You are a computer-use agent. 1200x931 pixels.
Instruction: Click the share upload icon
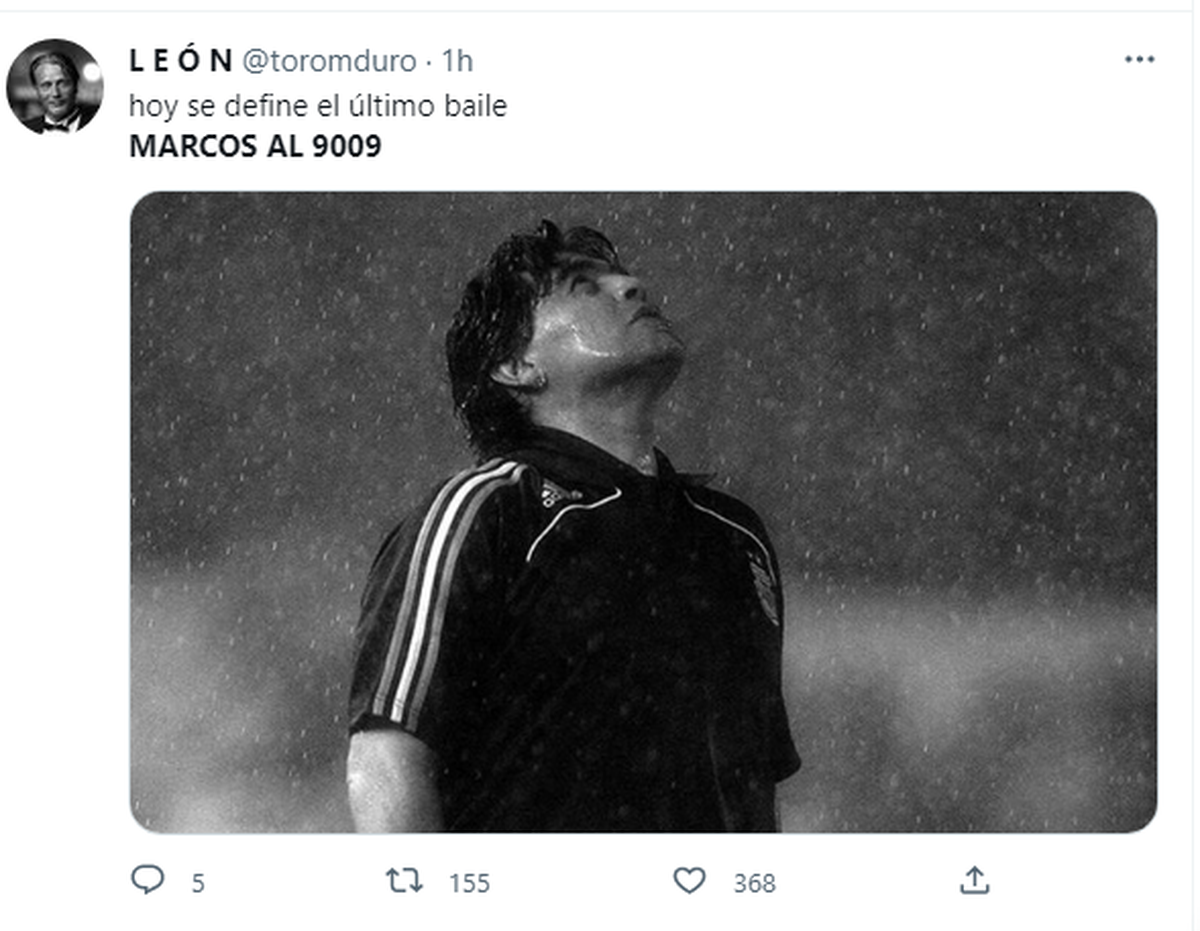coord(973,881)
